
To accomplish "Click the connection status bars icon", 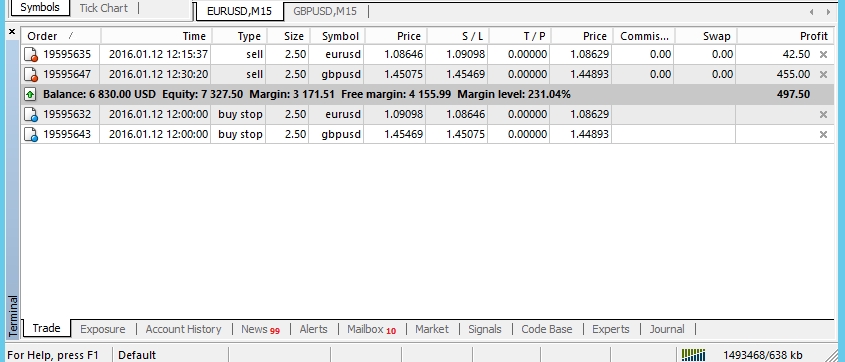I will pyautogui.click(x=694, y=355).
